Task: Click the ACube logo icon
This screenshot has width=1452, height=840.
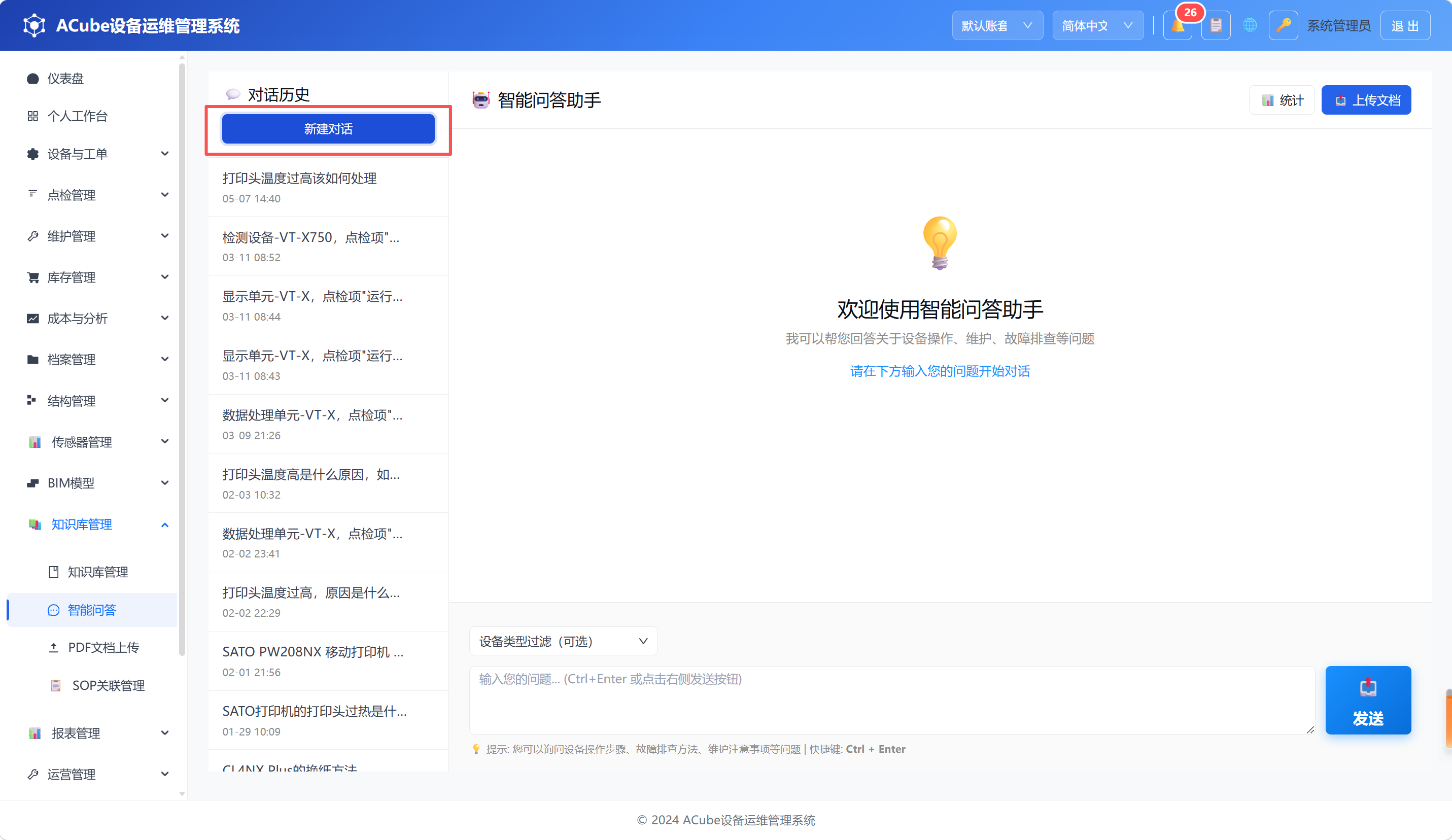Action: pyautogui.click(x=34, y=25)
